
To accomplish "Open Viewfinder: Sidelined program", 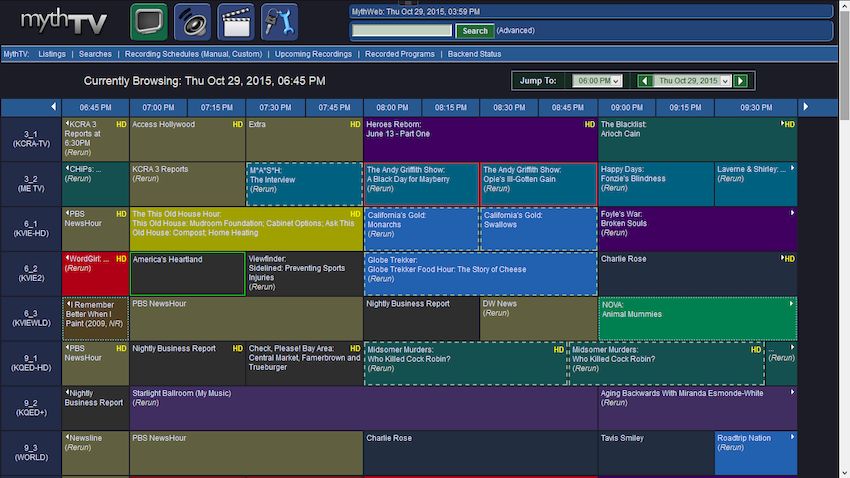I will pos(304,274).
